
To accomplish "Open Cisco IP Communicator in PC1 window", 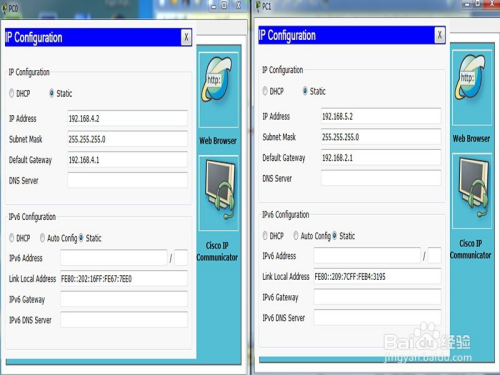I will click(x=472, y=191).
